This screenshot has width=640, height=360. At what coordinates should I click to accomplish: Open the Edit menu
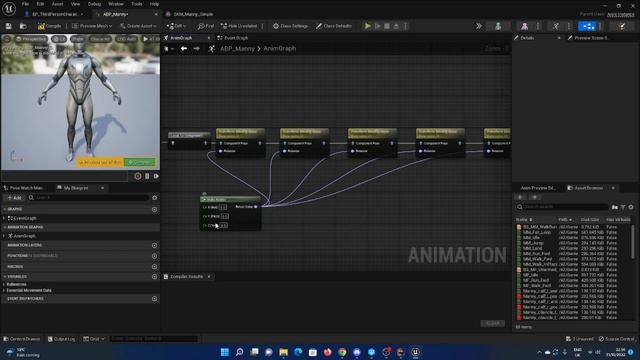40,4
